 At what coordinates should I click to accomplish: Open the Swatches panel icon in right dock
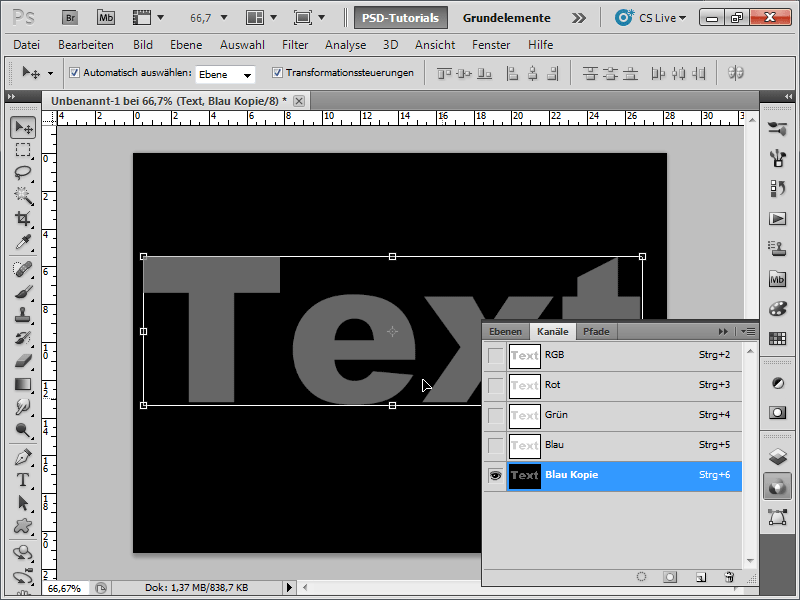(x=778, y=338)
